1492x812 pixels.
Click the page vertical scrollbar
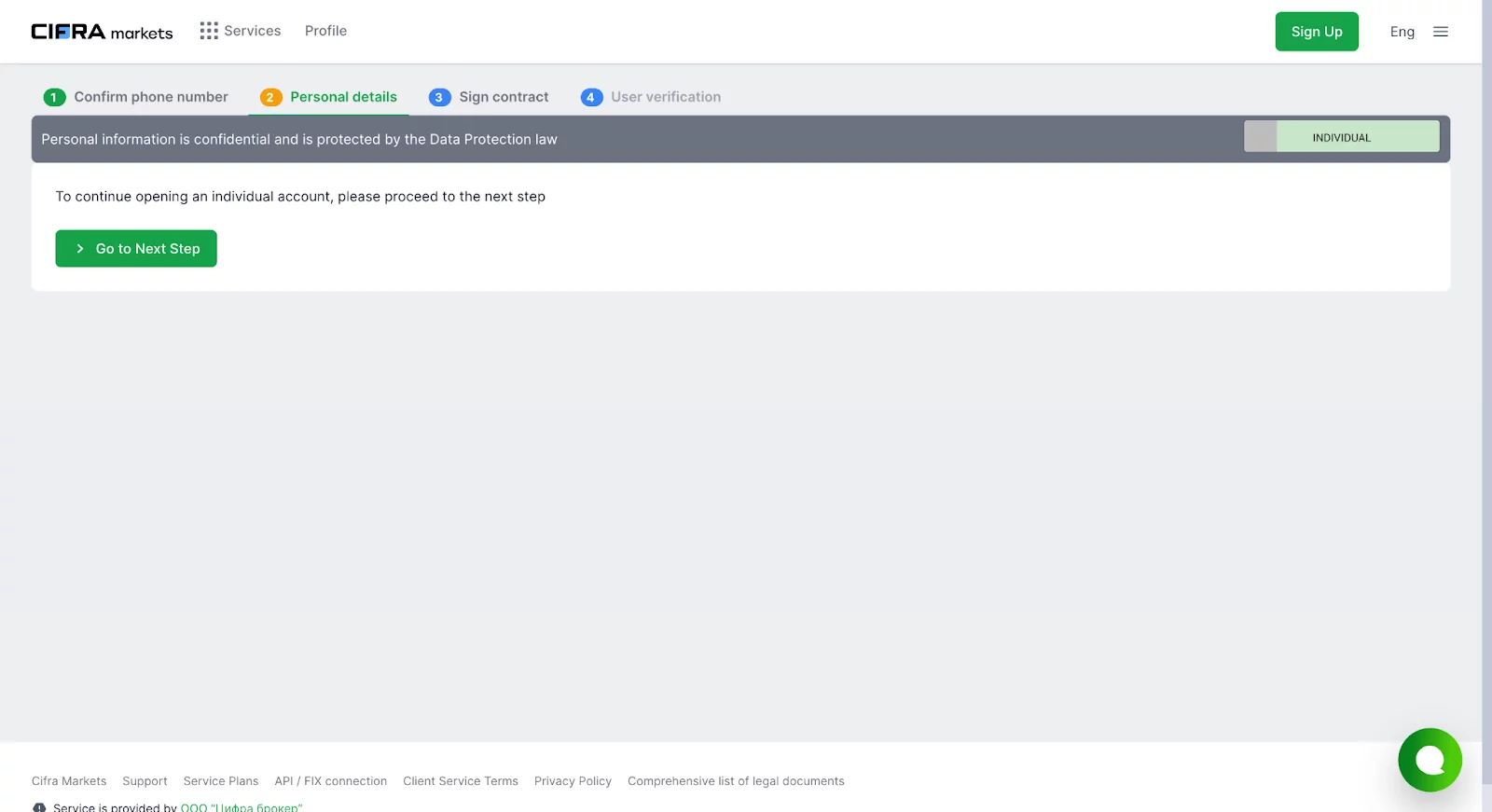tap(1486, 373)
